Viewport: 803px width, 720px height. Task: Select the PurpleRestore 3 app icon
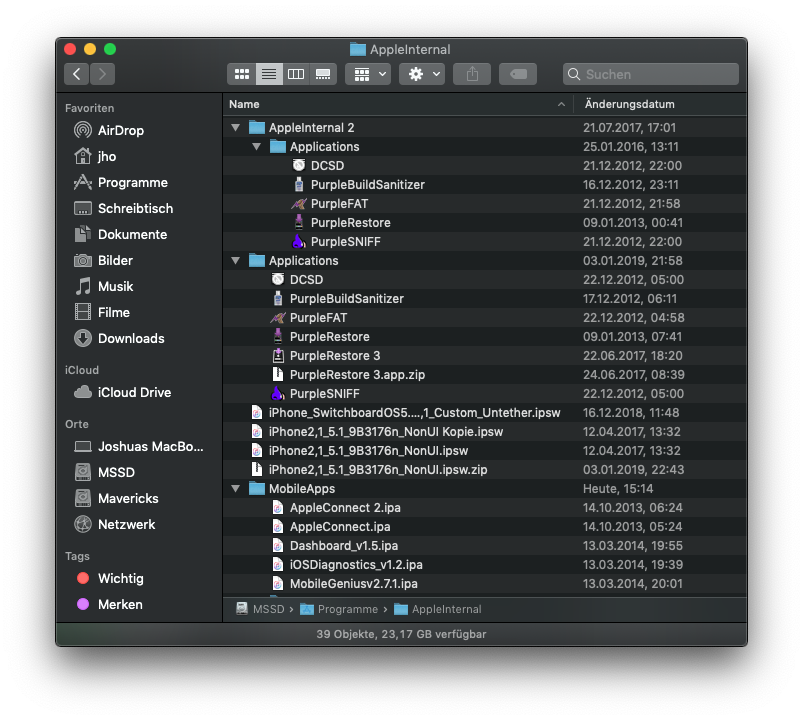pyautogui.click(x=278, y=355)
